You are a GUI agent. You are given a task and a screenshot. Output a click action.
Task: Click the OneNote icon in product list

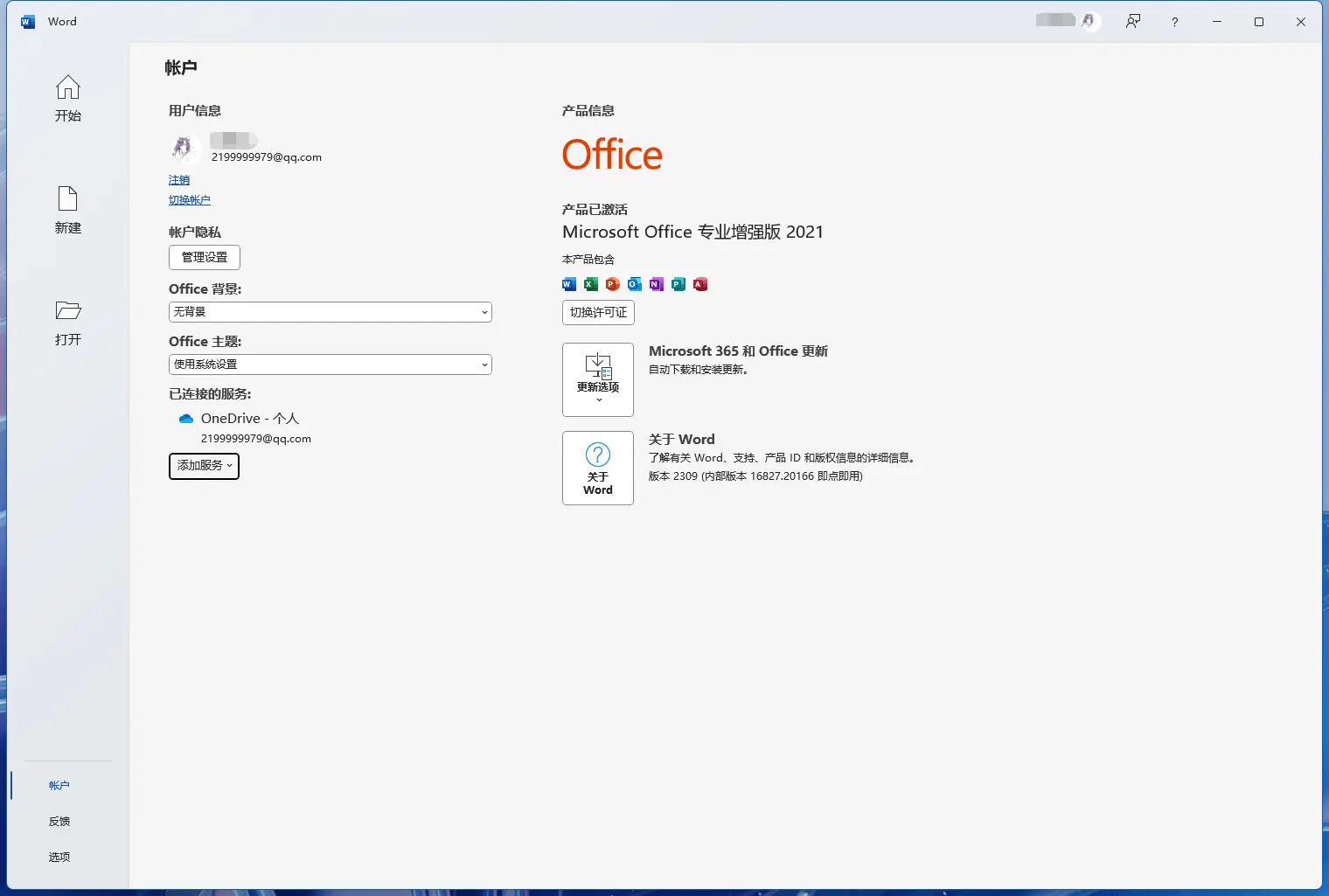tap(657, 284)
